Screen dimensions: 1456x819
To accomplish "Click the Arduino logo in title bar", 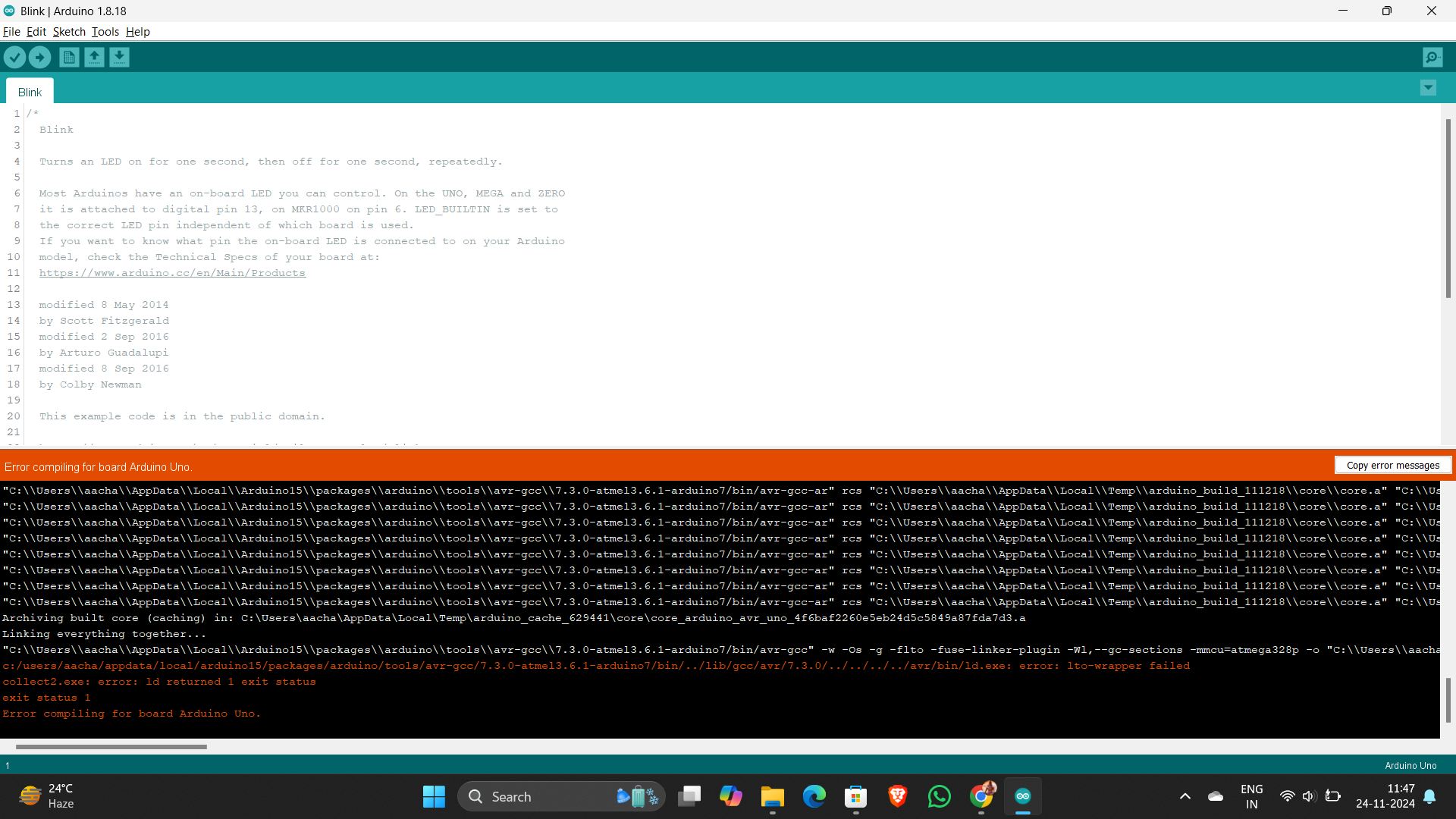I will pyautogui.click(x=9, y=11).
